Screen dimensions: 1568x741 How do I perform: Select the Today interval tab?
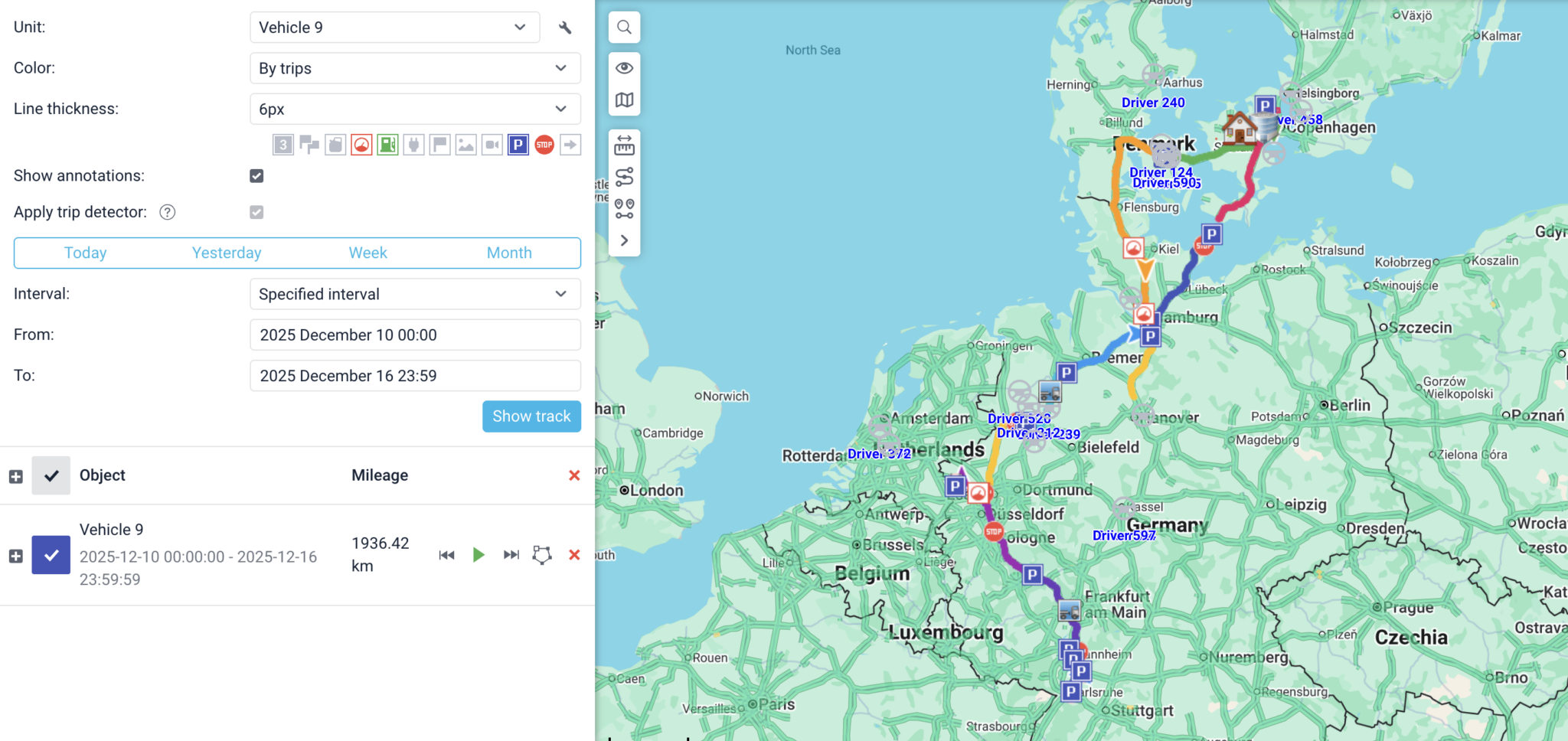(85, 253)
